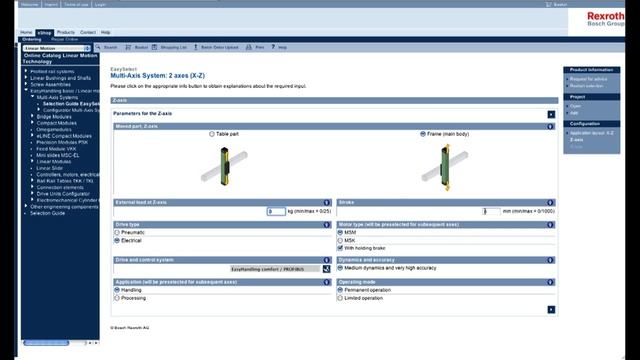The image size is (640, 360).
Task: Open info for Operating mode section
Action: pos(550,282)
